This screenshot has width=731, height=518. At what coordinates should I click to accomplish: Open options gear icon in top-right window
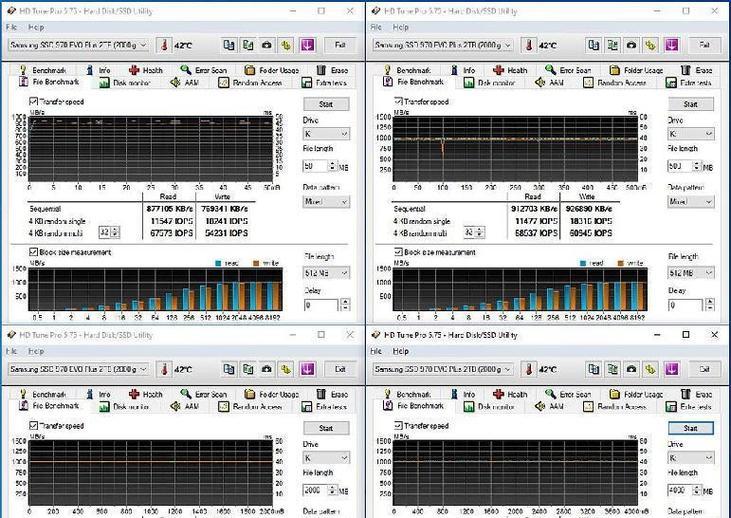coord(650,45)
